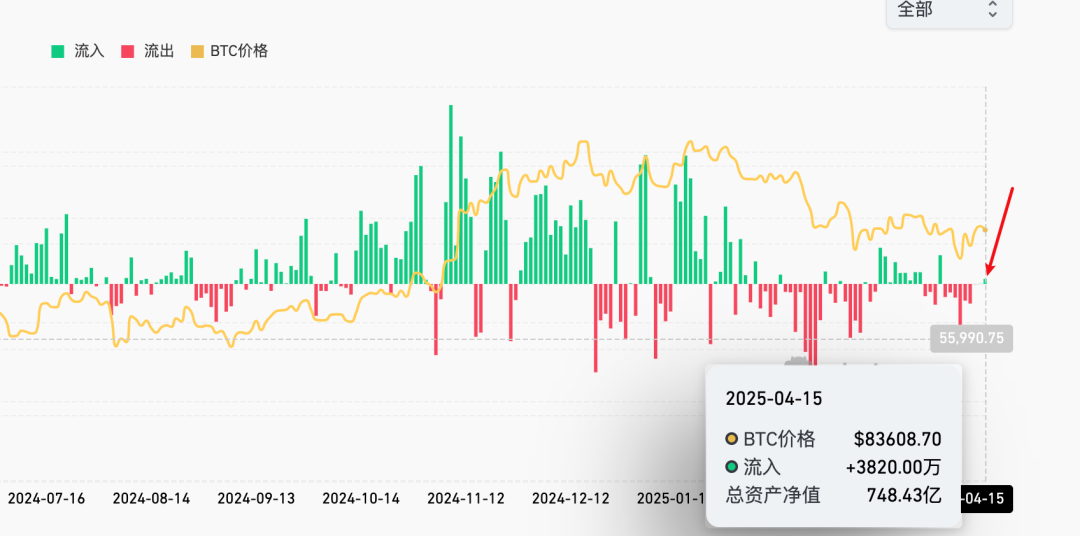1080x536 pixels.
Task: Open the 全部 time range dropdown
Action: coord(949,10)
